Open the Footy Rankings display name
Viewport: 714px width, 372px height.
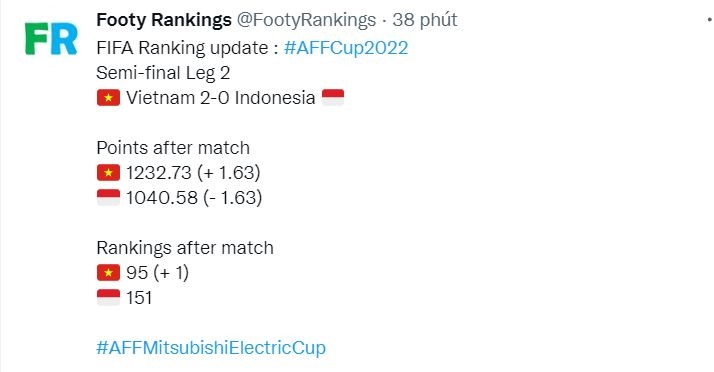point(164,20)
